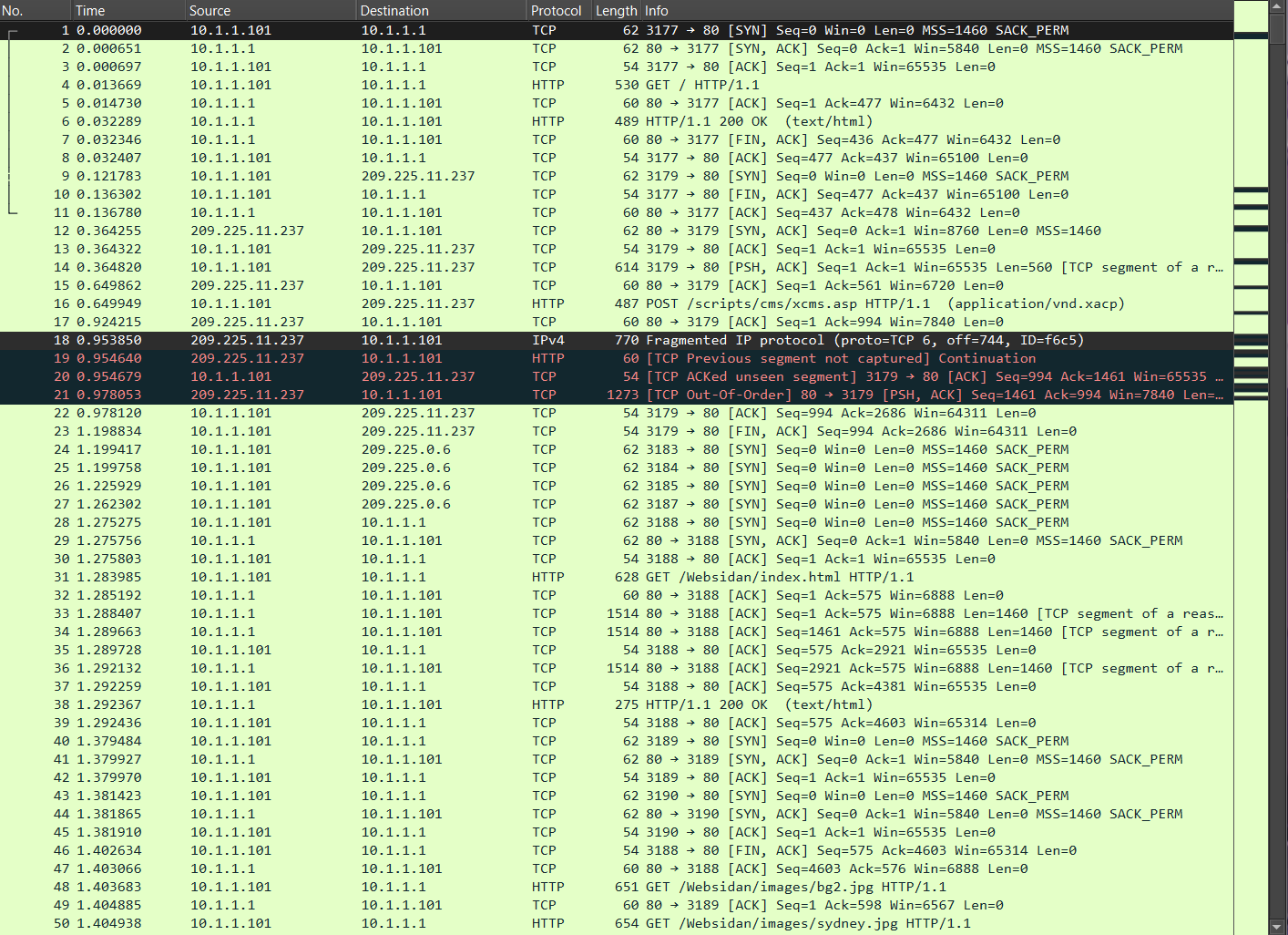Select the POST /scripts/cms/xcms.asp packet

click(547, 303)
